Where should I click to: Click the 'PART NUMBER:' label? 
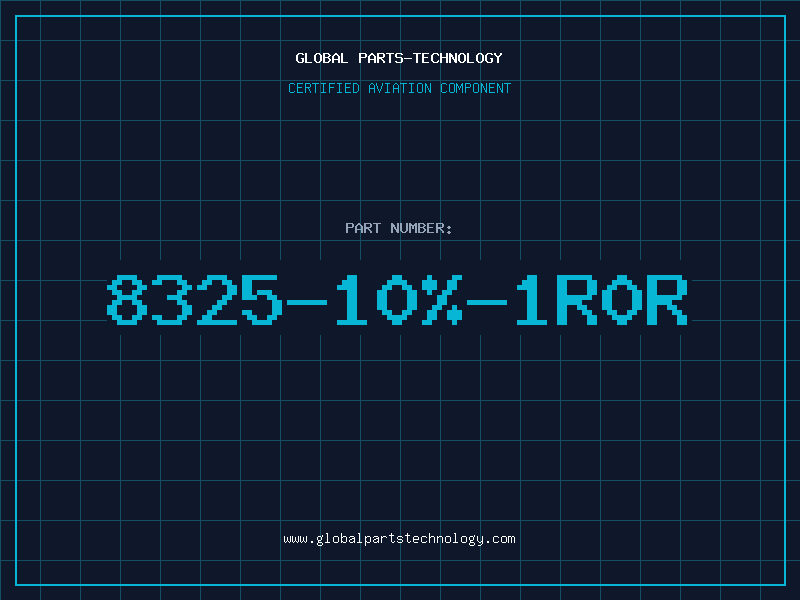pyautogui.click(x=398, y=228)
